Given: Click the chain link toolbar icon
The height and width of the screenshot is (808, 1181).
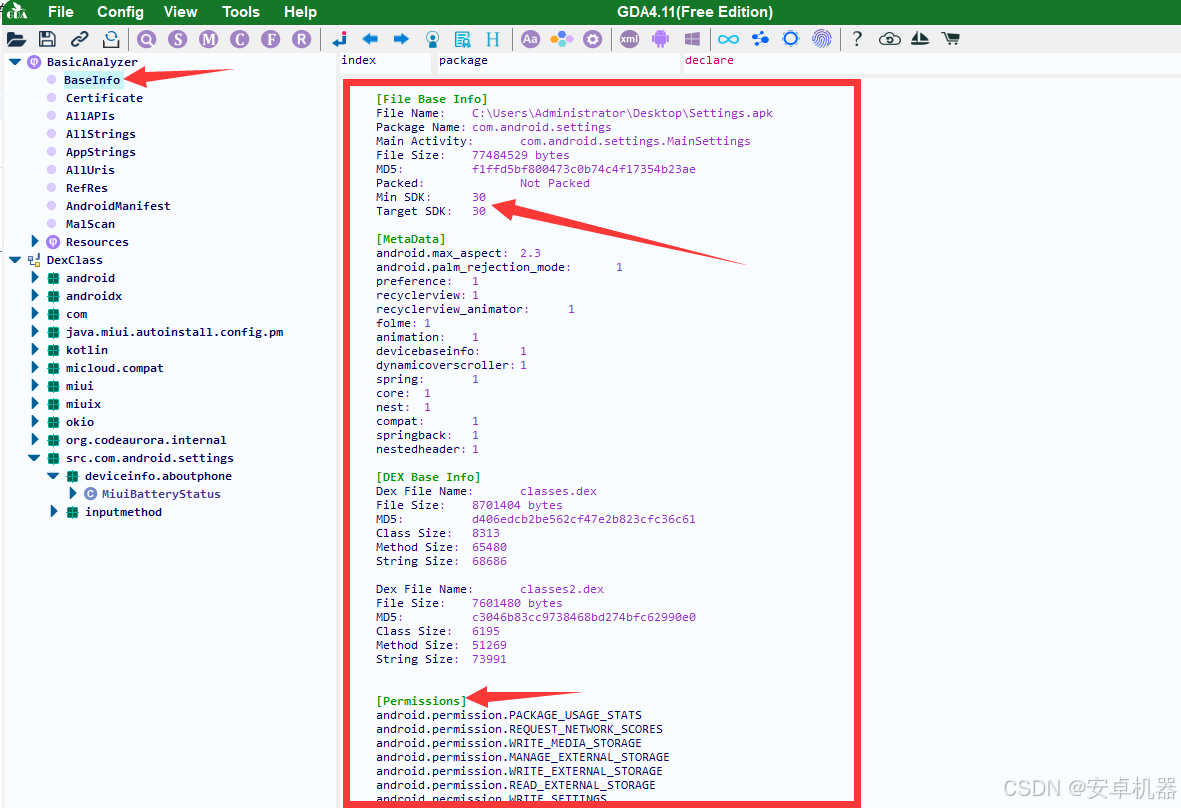Looking at the screenshot, I should pos(79,39).
